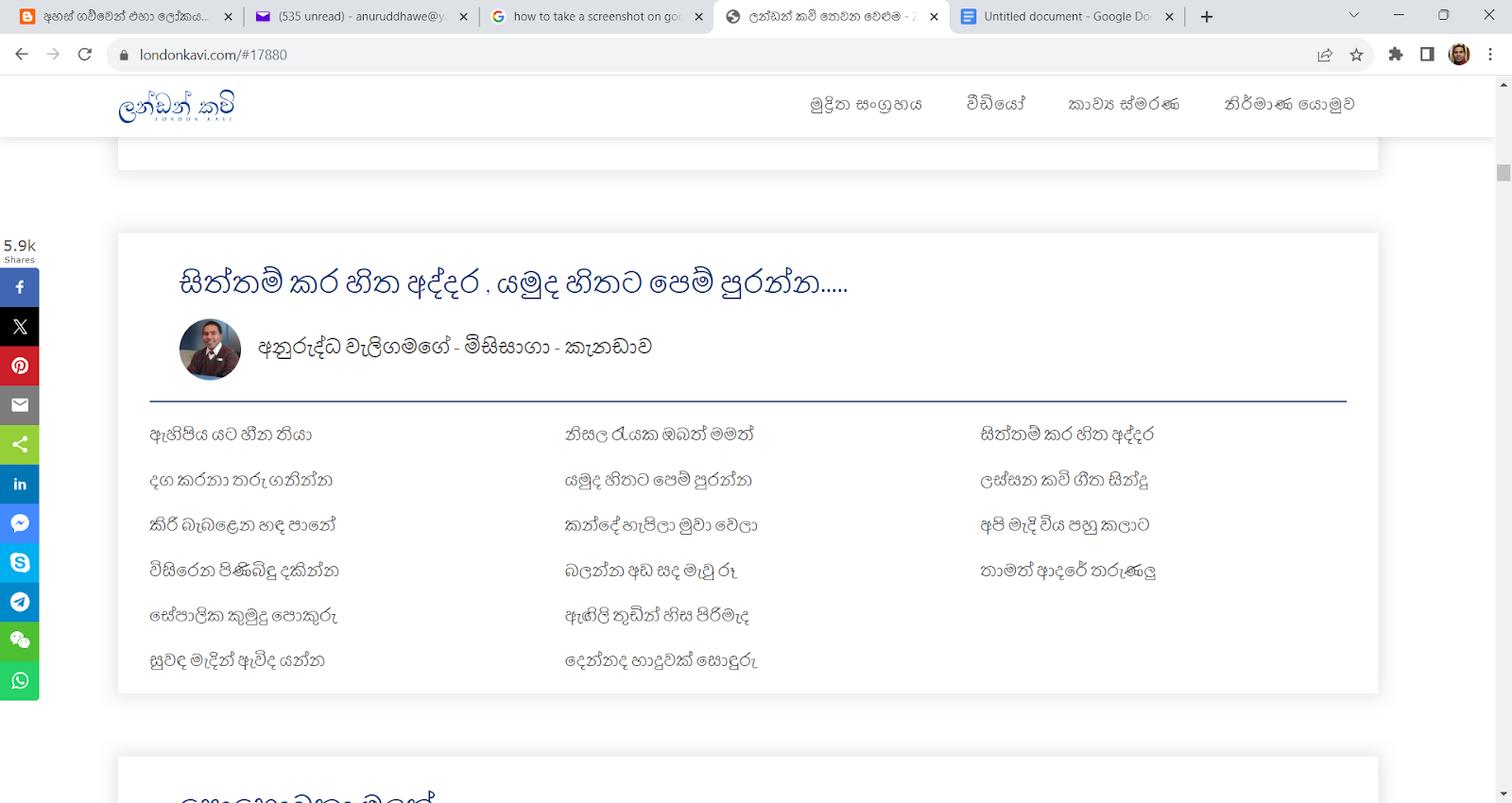Open the Chrome three-dot menu
Screen dimensions: 1512x803
(1490, 55)
